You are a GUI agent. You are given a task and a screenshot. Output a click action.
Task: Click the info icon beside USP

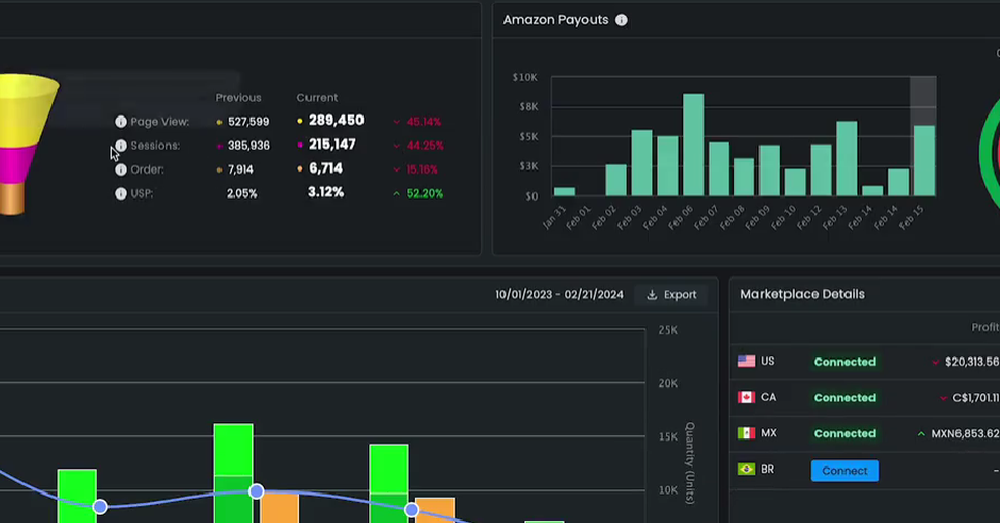click(x=121, y=193)
